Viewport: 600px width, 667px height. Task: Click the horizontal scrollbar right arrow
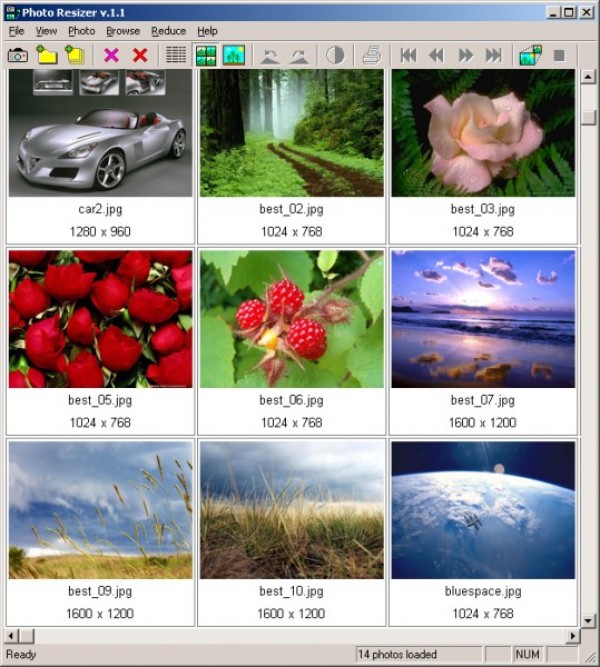click(x=573, y=636)
